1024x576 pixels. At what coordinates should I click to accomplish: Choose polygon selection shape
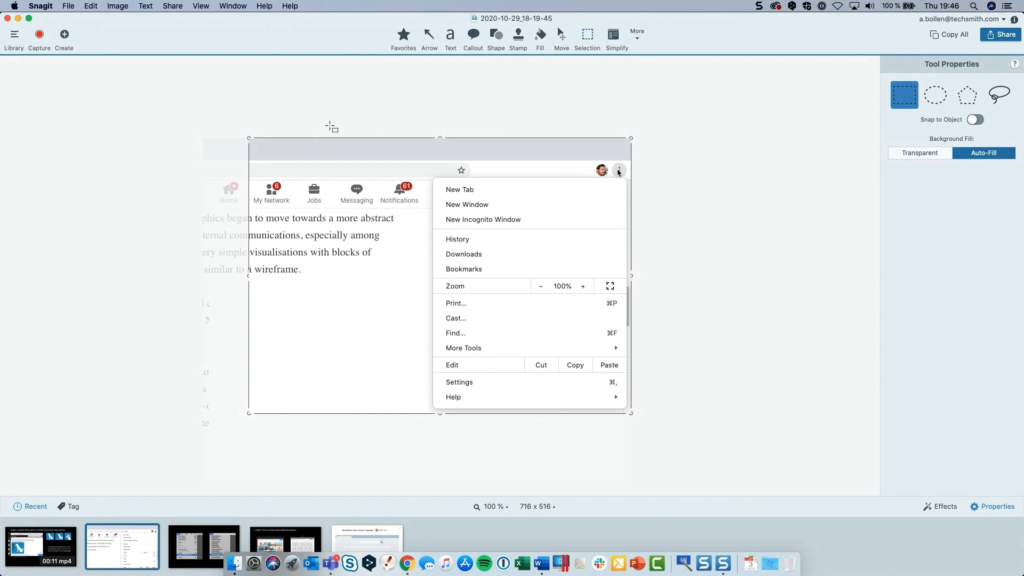pos(967,95)
